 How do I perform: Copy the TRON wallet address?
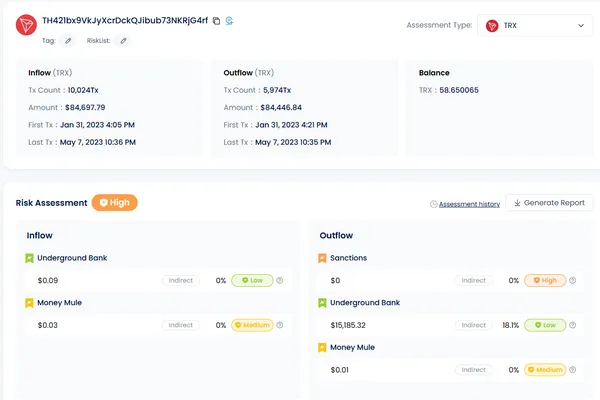(217, 20)
